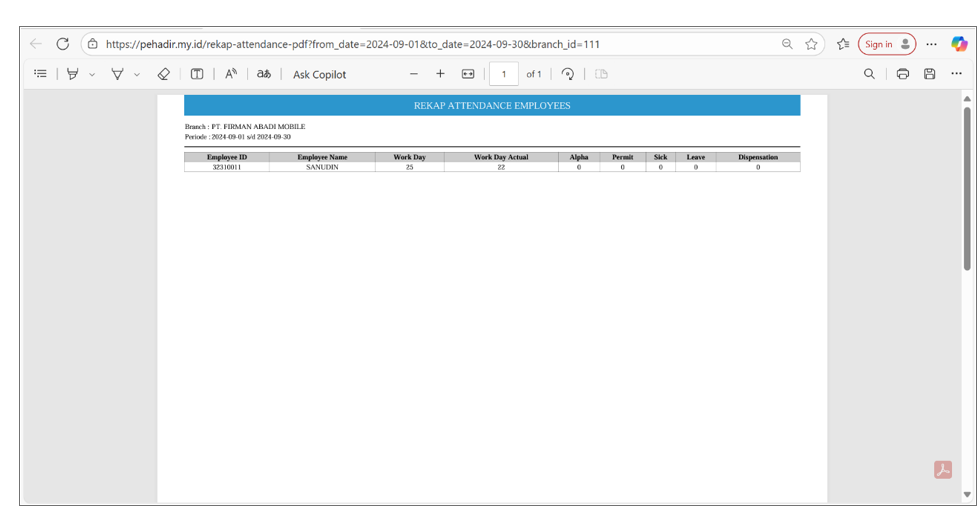This screenshot has height=512, width=980.
Task: Click the Sick column header
Action: coord(661,157)
